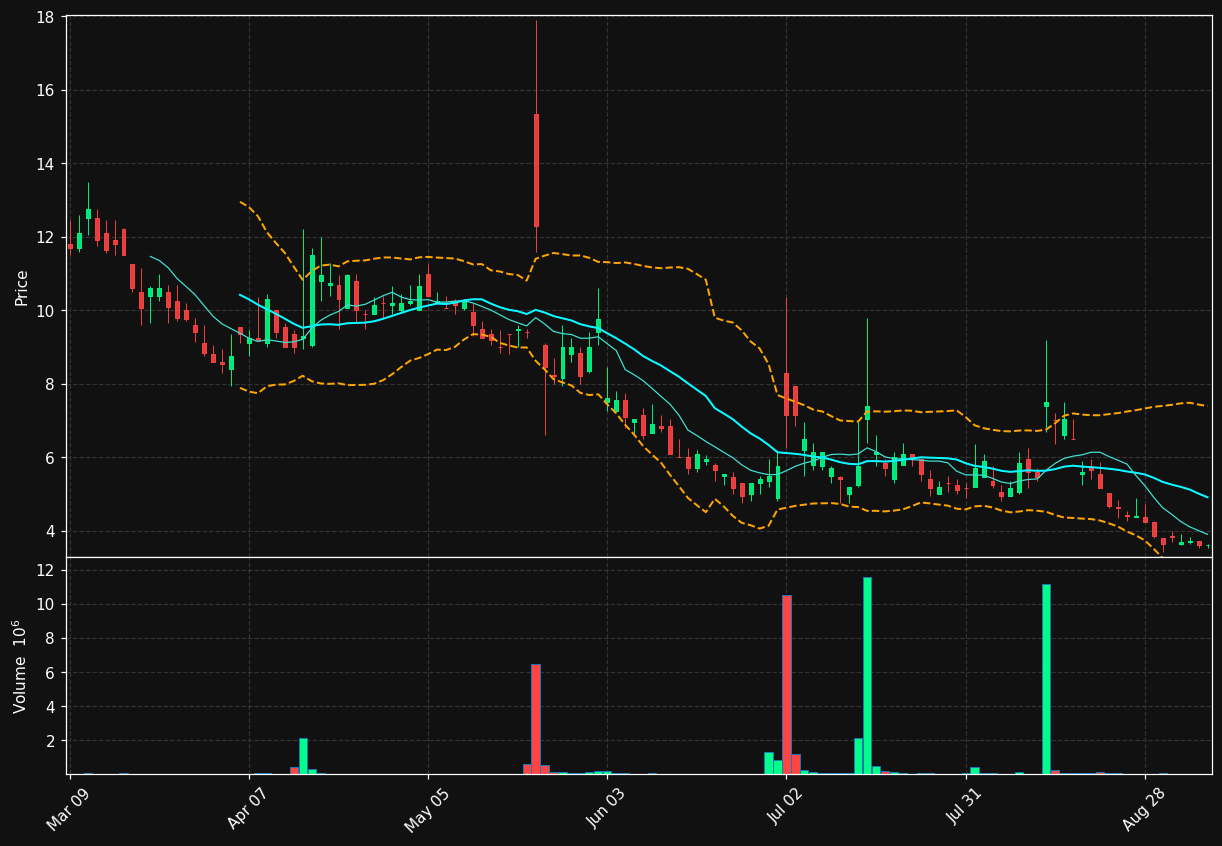Click the price tick label 18

pos(48,17)
